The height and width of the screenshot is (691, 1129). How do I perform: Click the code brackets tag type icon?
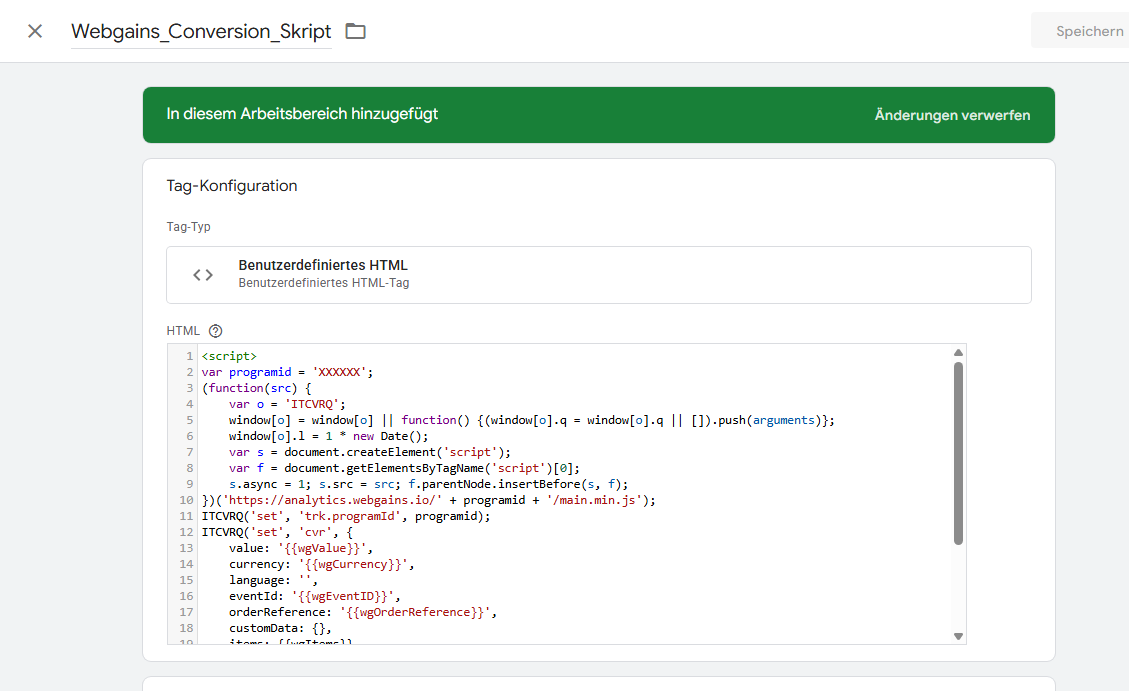click(x=203, y=275)
